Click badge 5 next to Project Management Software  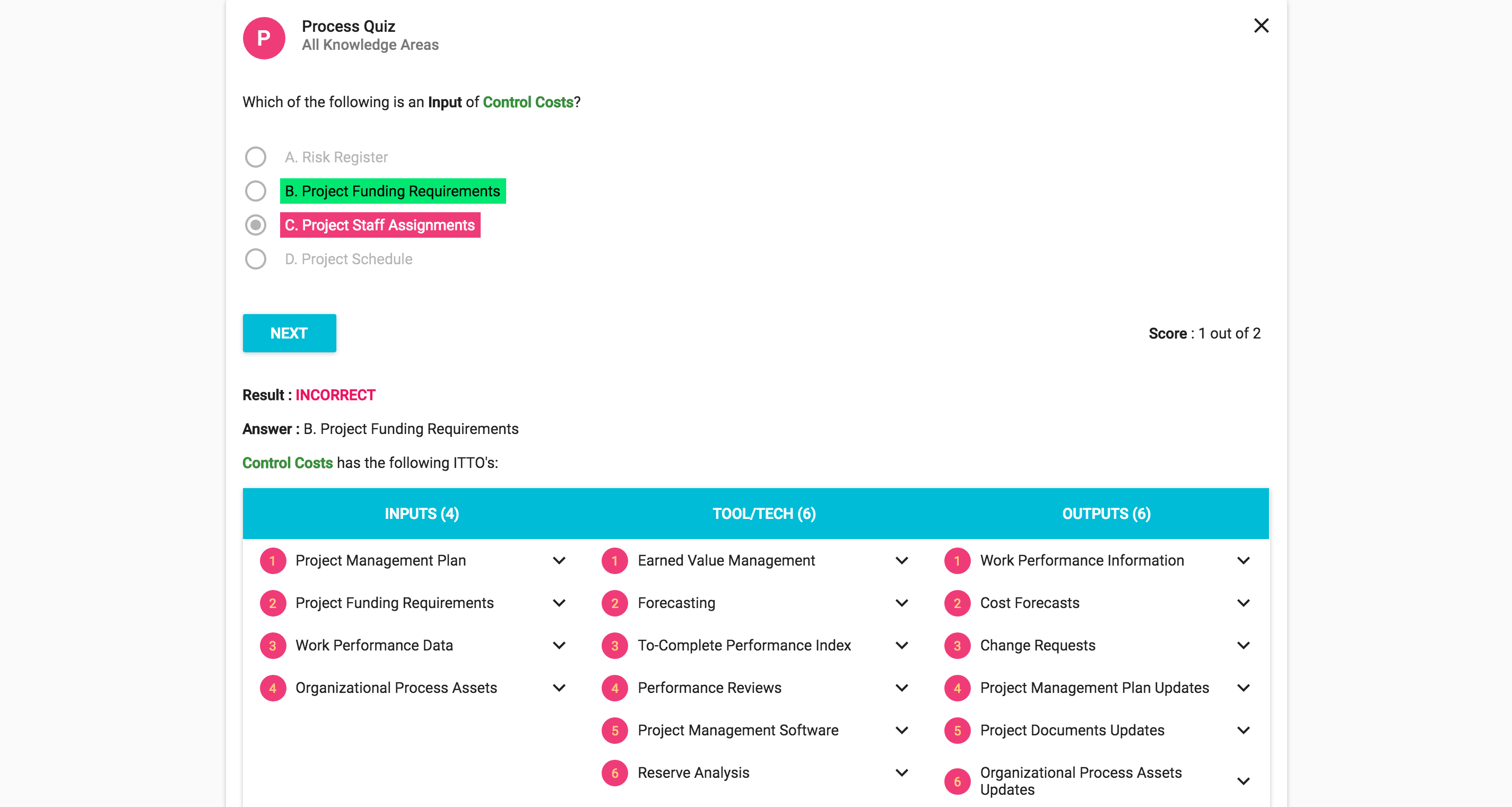click(614, 730)
